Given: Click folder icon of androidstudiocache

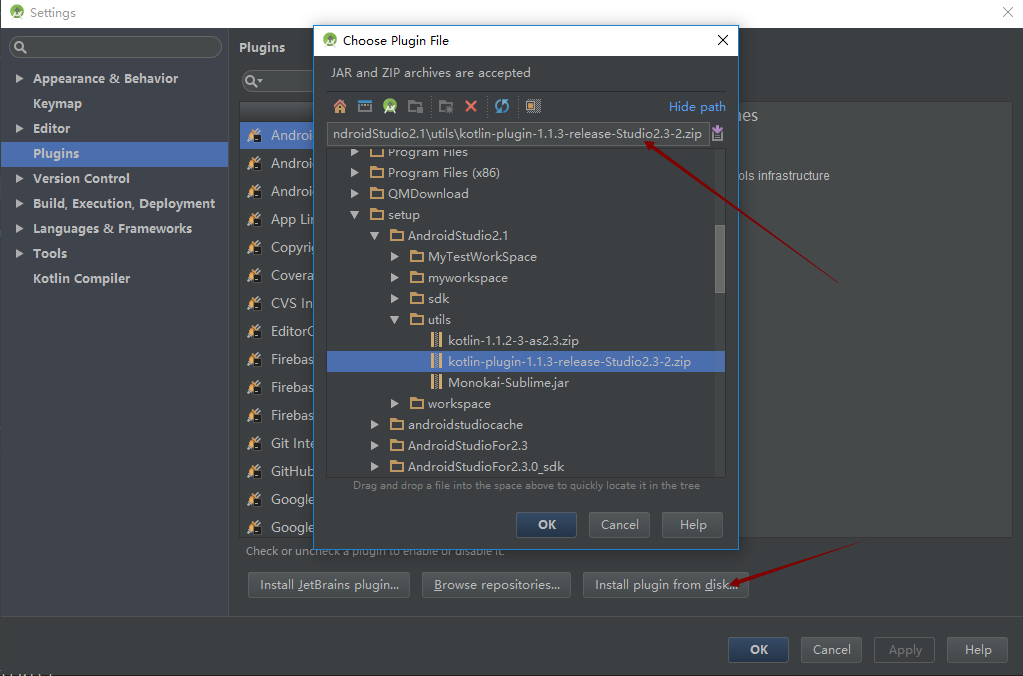Looking at the screenshot, I should tap(397, 424).
